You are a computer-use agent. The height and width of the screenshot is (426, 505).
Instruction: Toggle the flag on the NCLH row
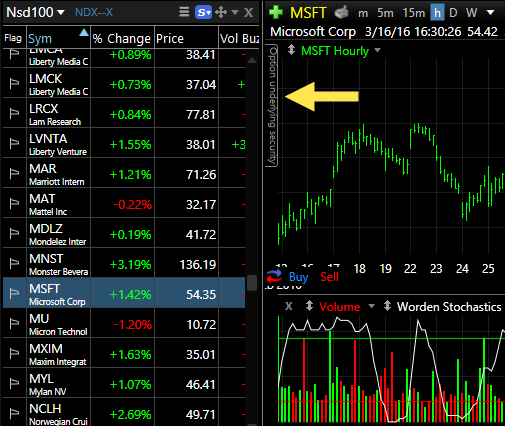pyautogui.click(x=14, y=413)
